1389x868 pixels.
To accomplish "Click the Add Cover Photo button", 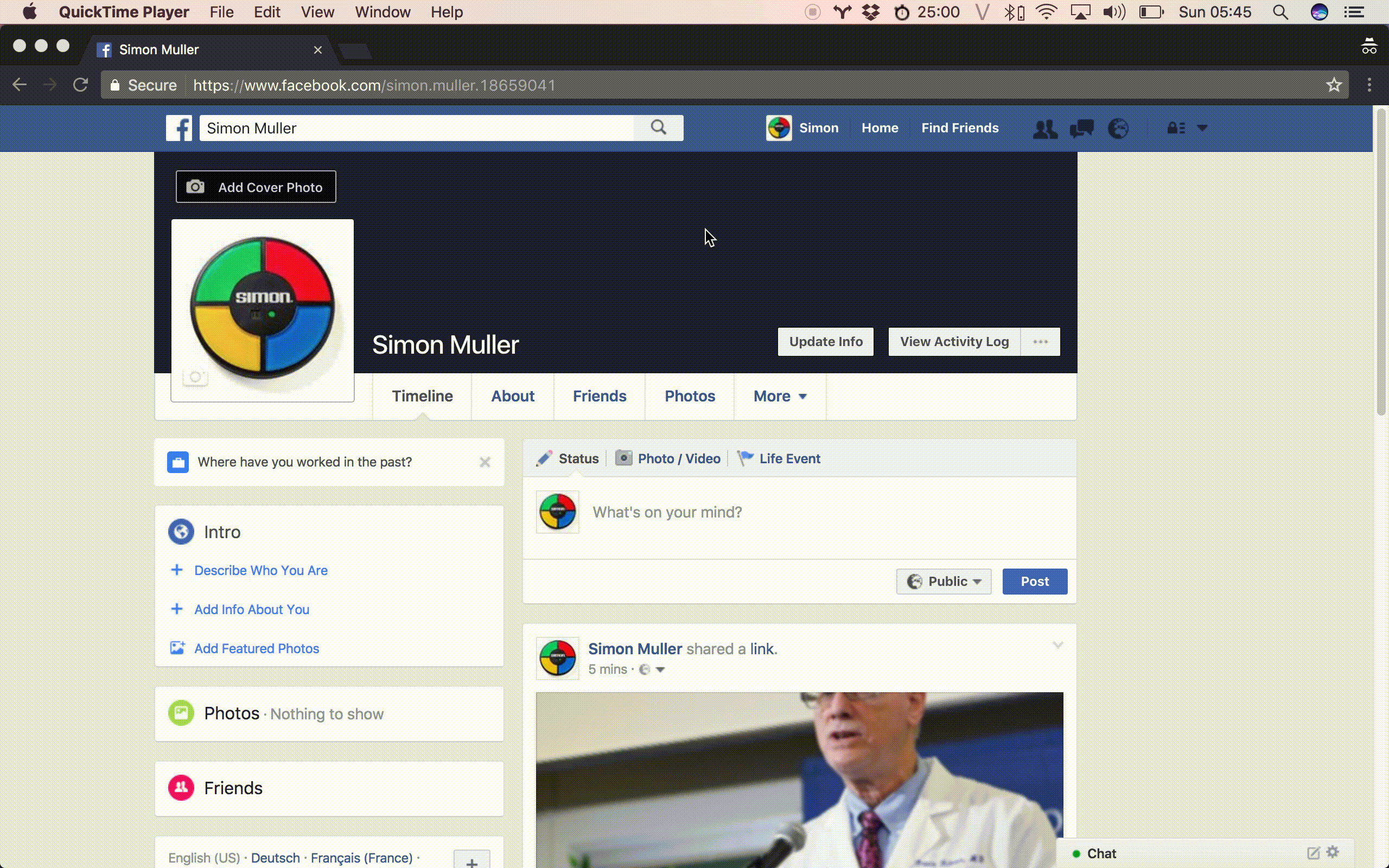I will pyautogui.click(x=256, y=187).
